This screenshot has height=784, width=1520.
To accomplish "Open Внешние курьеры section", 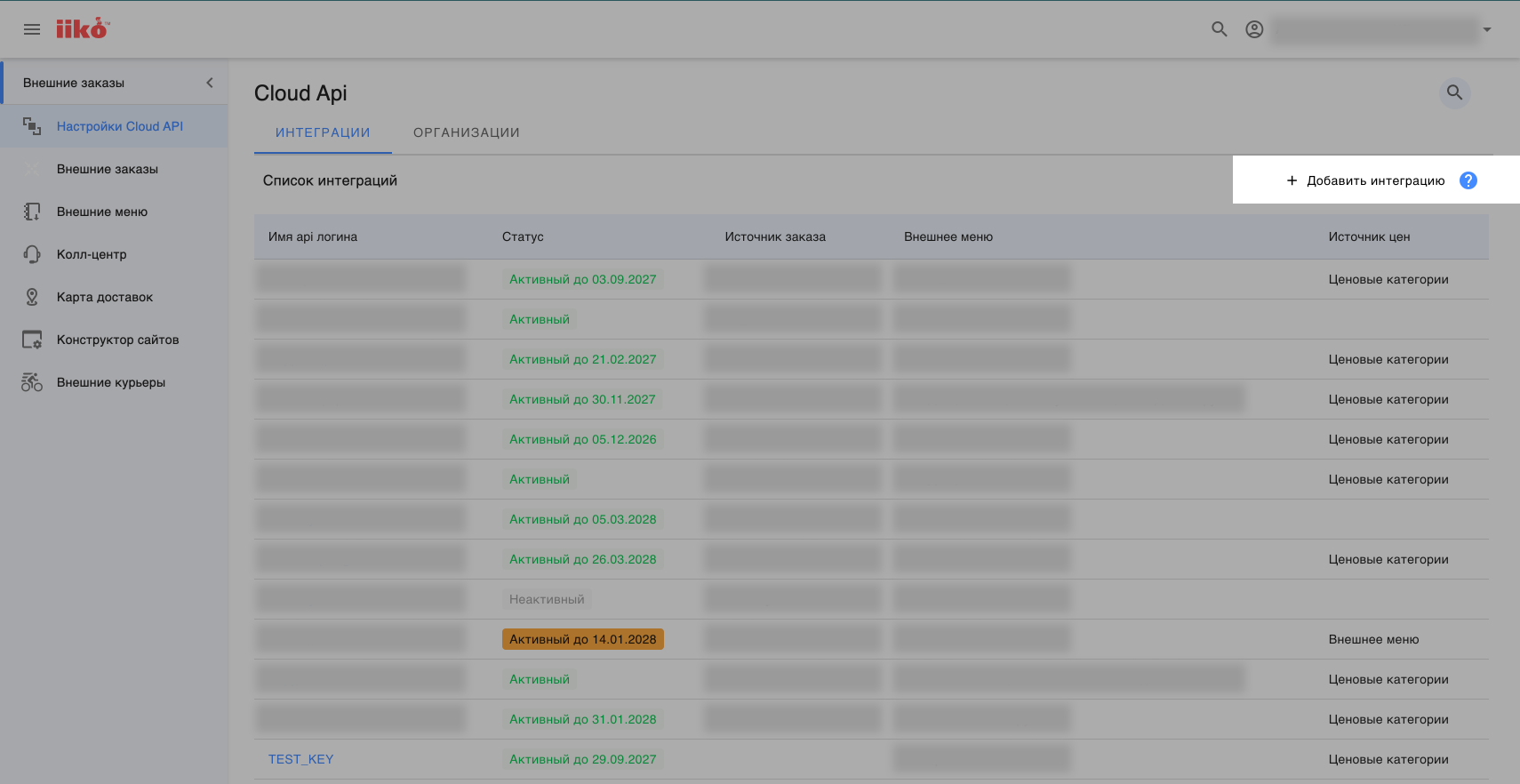I will click(x=111, y=382).
